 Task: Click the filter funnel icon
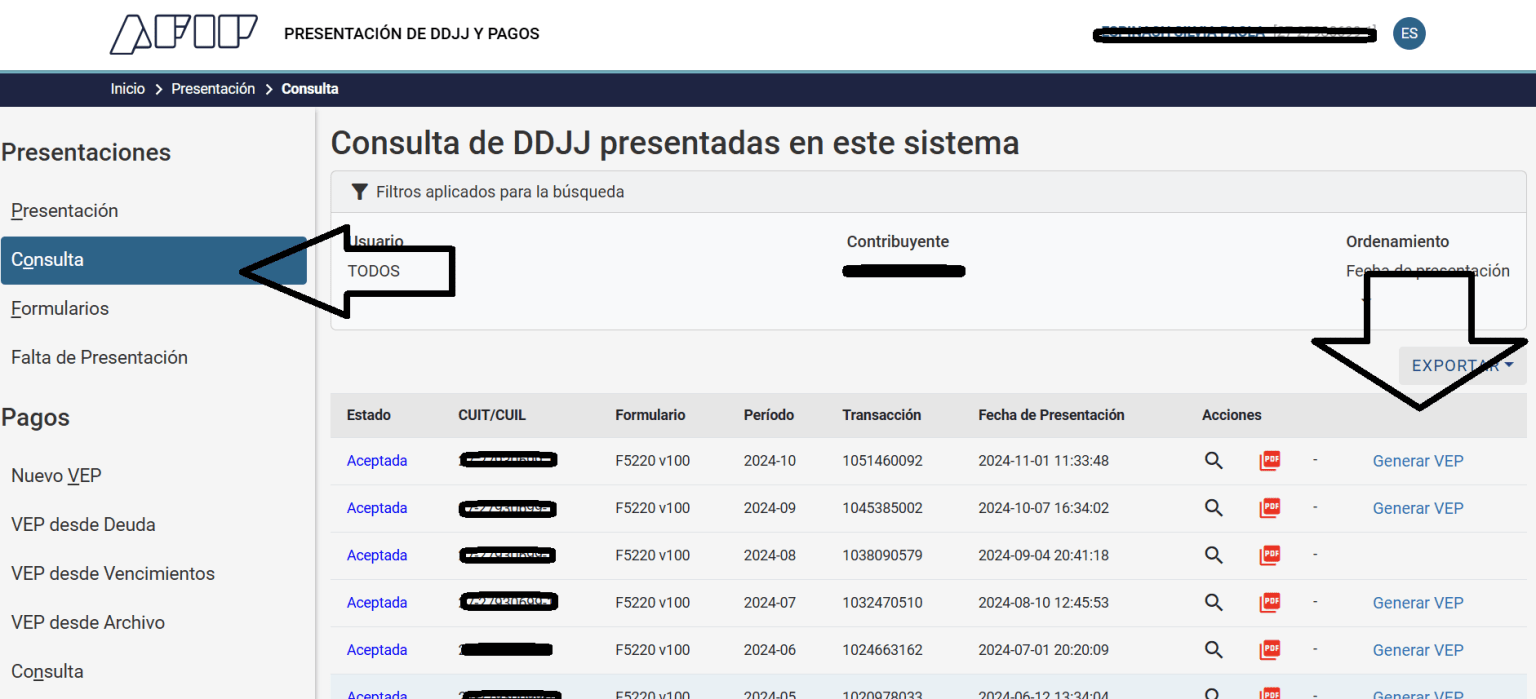coord(360,192)
